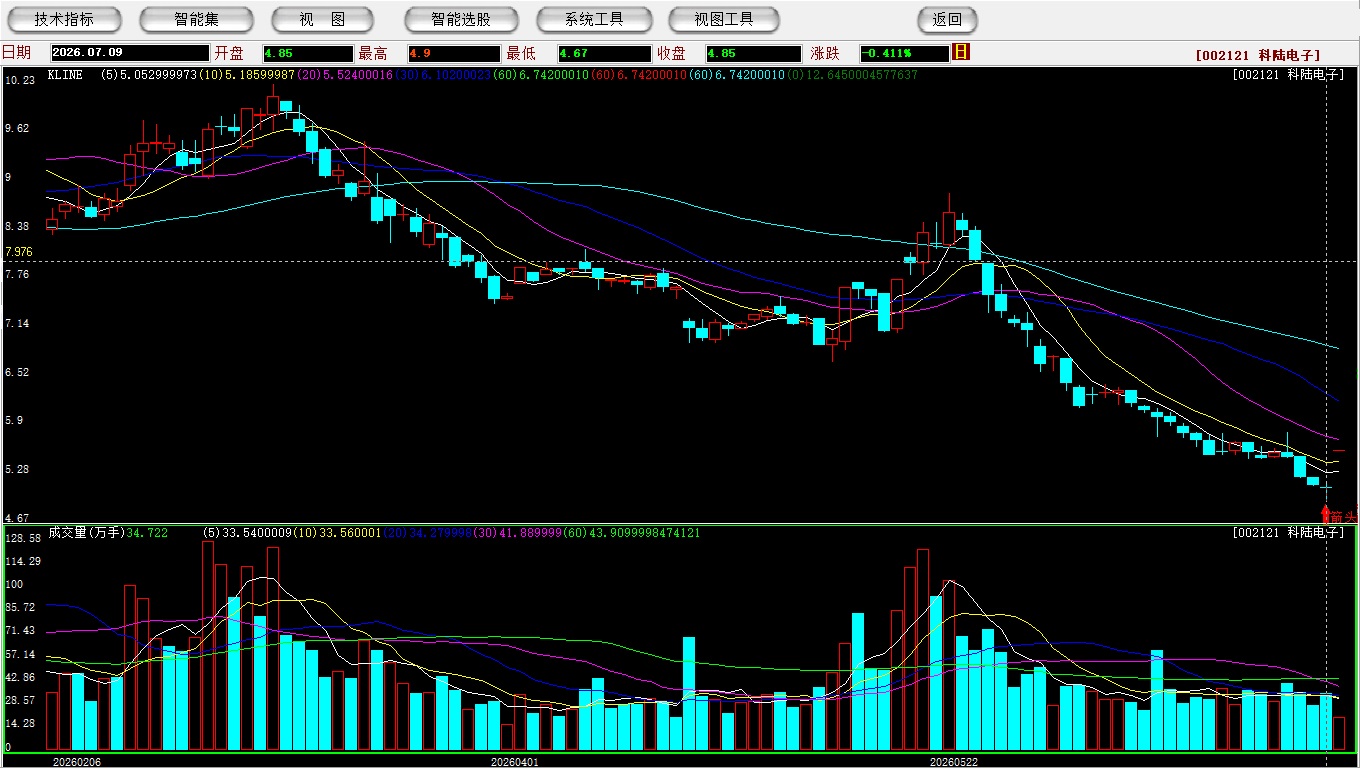Click the 日 daily period icon

tap(961, 52)
